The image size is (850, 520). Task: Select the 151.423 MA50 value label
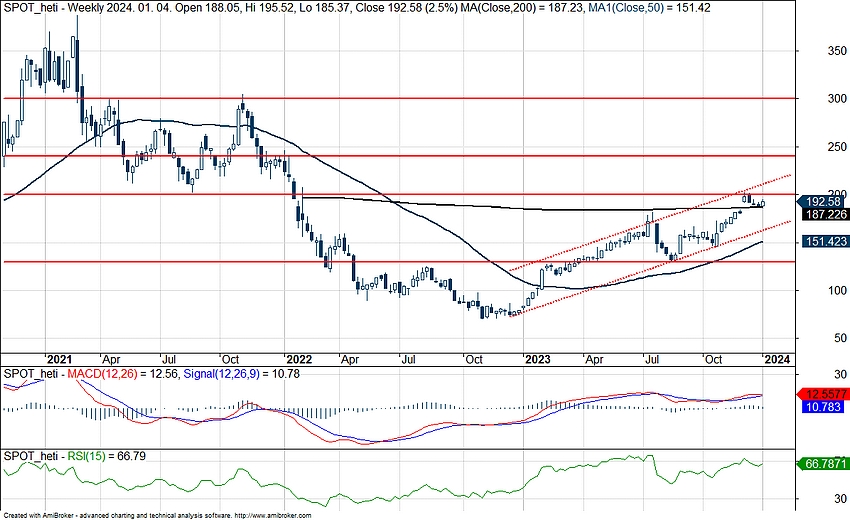[826, 242]
